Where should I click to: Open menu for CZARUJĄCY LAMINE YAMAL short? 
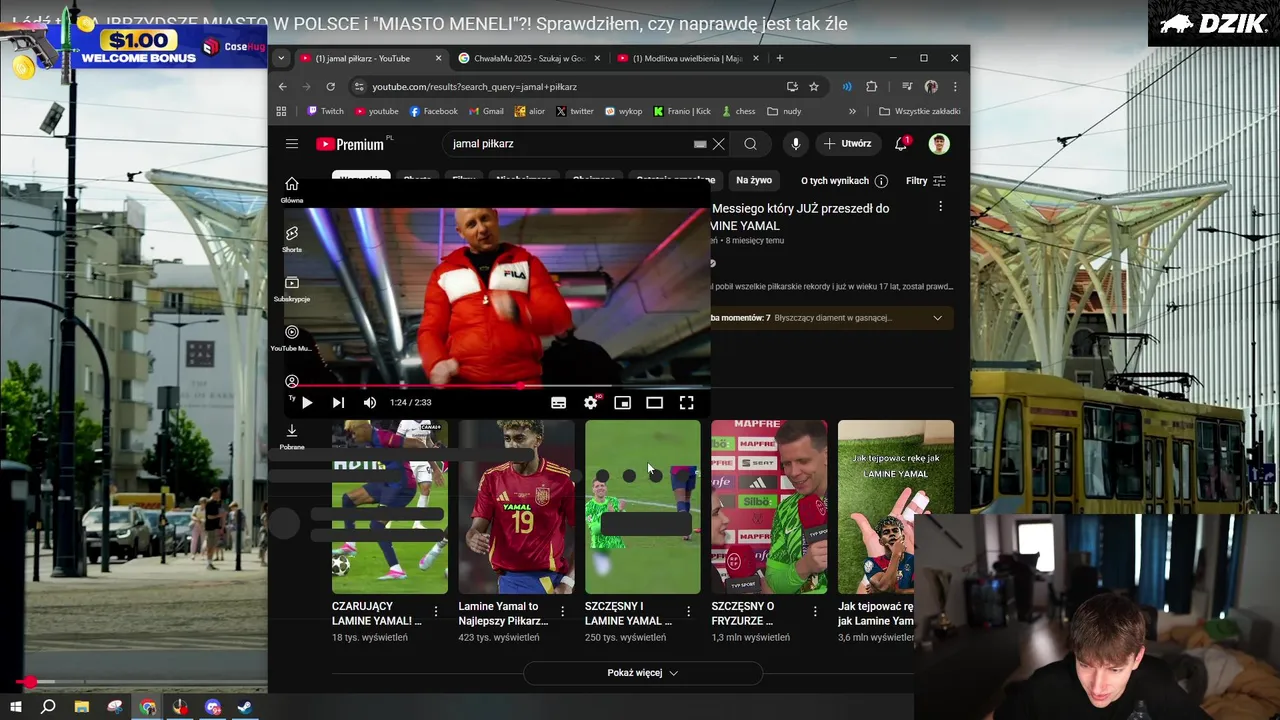pyautogui.click(x=436, y=611)
